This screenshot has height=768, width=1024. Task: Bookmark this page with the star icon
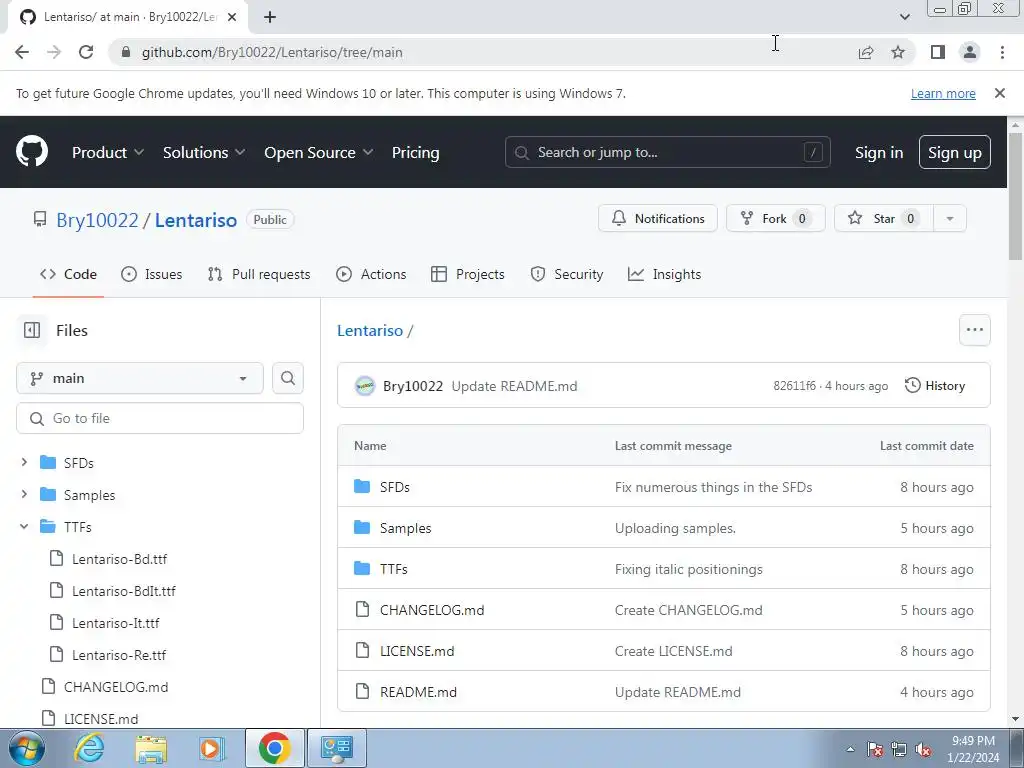(x=898, y=52)
